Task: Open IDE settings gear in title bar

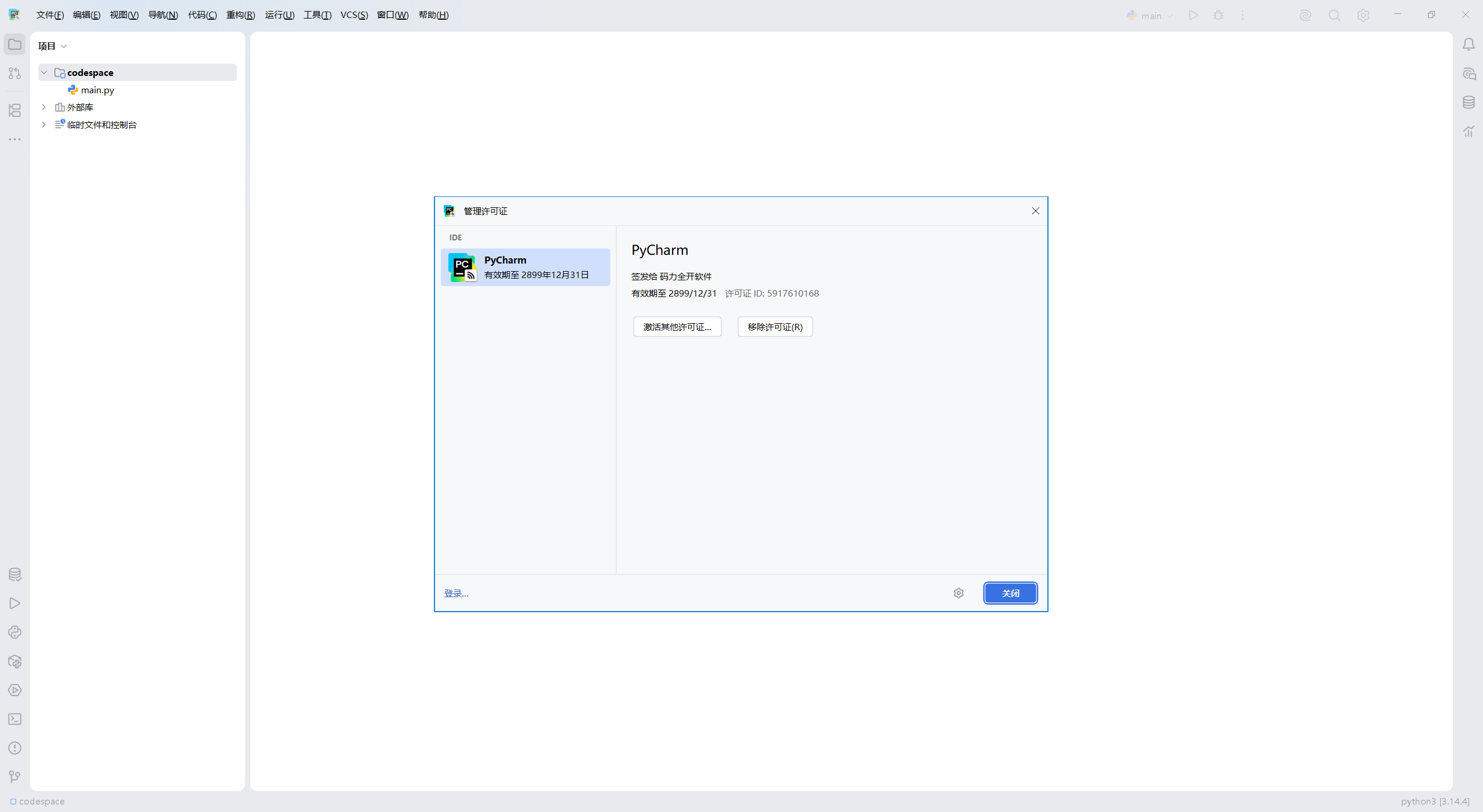Action: (x=1363, y=16)
